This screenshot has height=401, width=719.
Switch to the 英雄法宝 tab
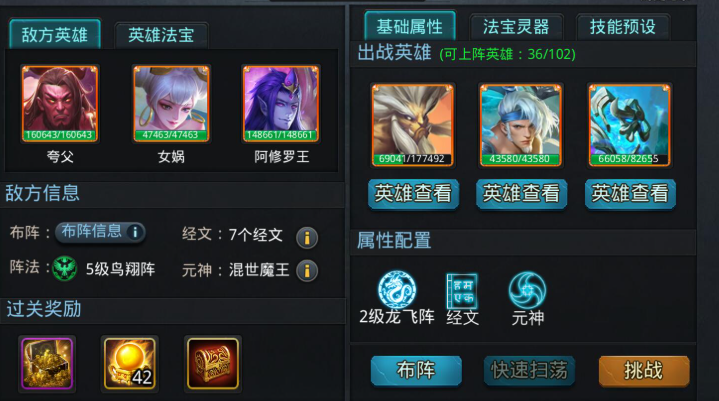[161, 35]
